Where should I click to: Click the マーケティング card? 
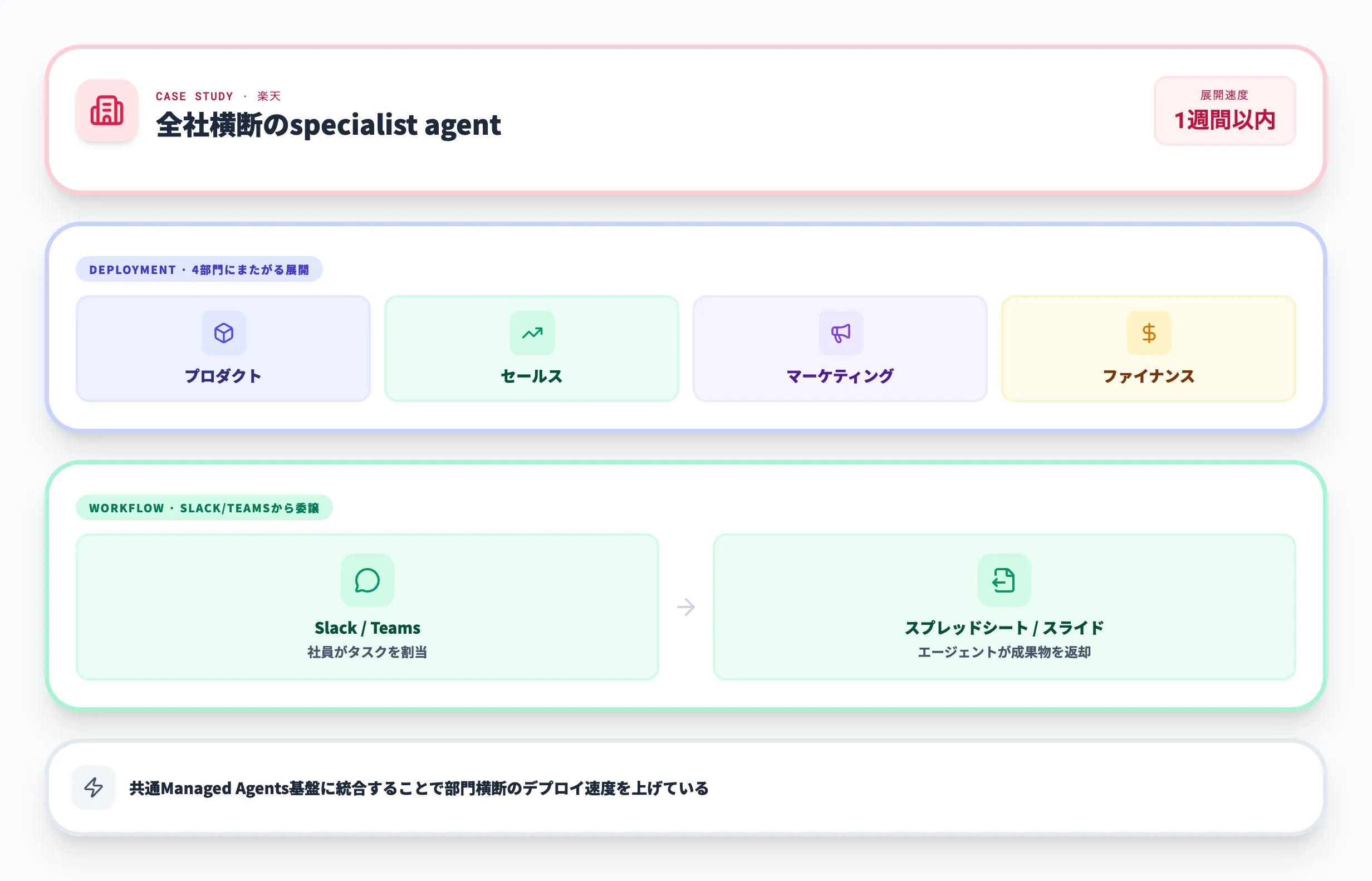point(840,348)
